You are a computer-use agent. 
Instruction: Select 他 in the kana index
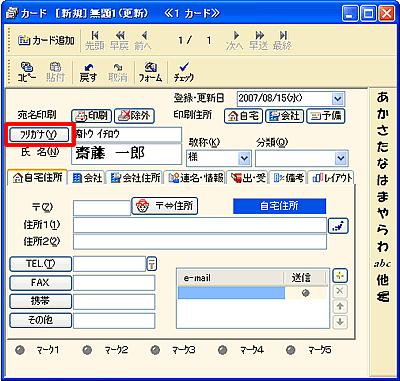click(x=382, y=280)
